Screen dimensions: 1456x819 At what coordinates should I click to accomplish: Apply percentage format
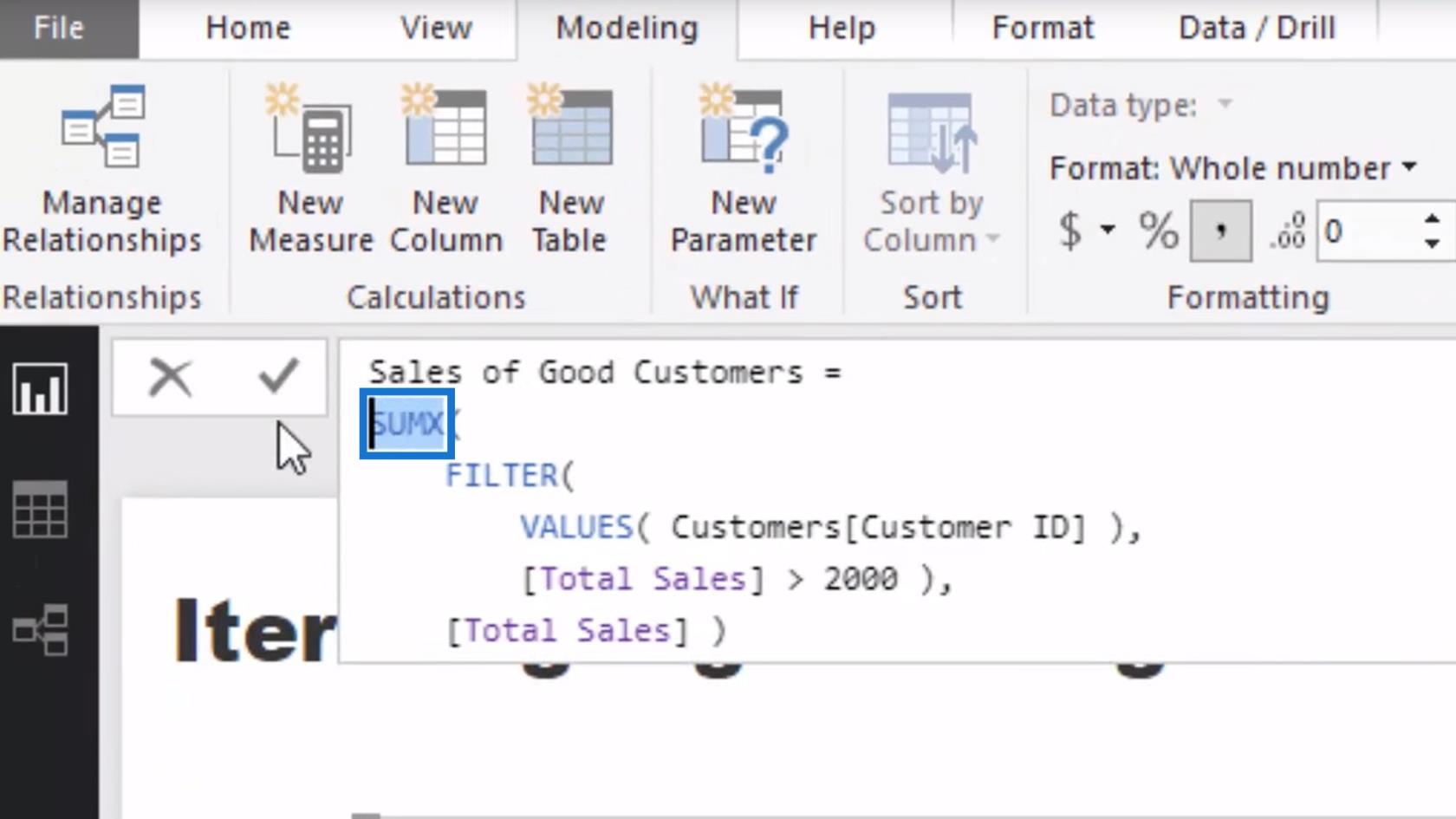click(x=1159, y=231)
